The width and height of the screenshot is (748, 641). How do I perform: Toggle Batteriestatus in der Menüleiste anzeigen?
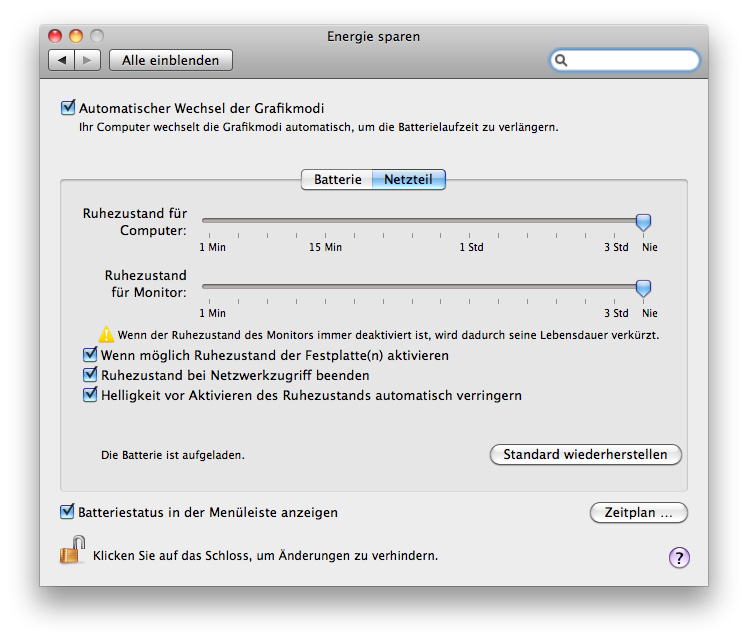pyautogui.click(x=67, y=511)
